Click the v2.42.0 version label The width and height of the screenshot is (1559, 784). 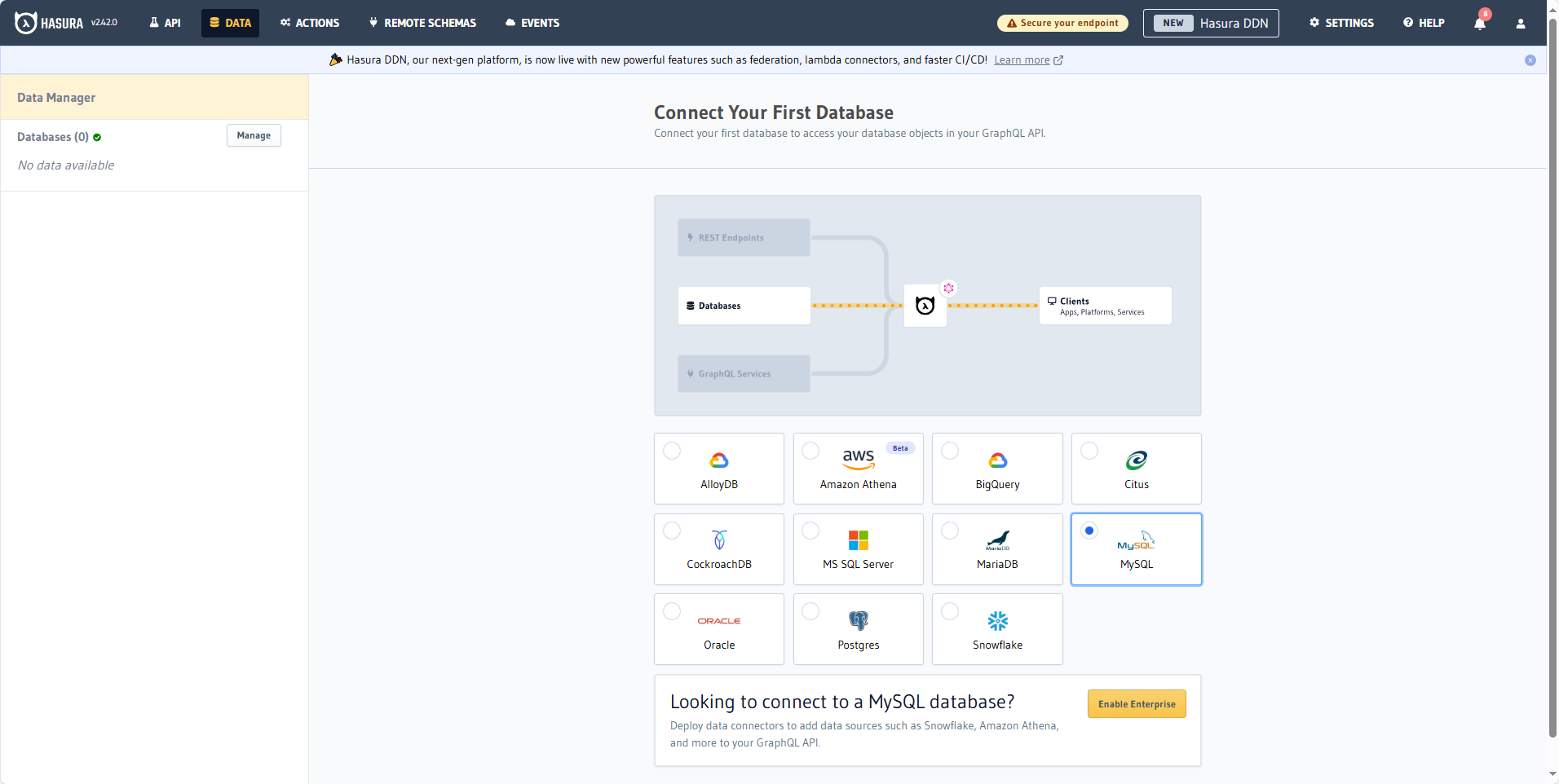pos(104,23)
